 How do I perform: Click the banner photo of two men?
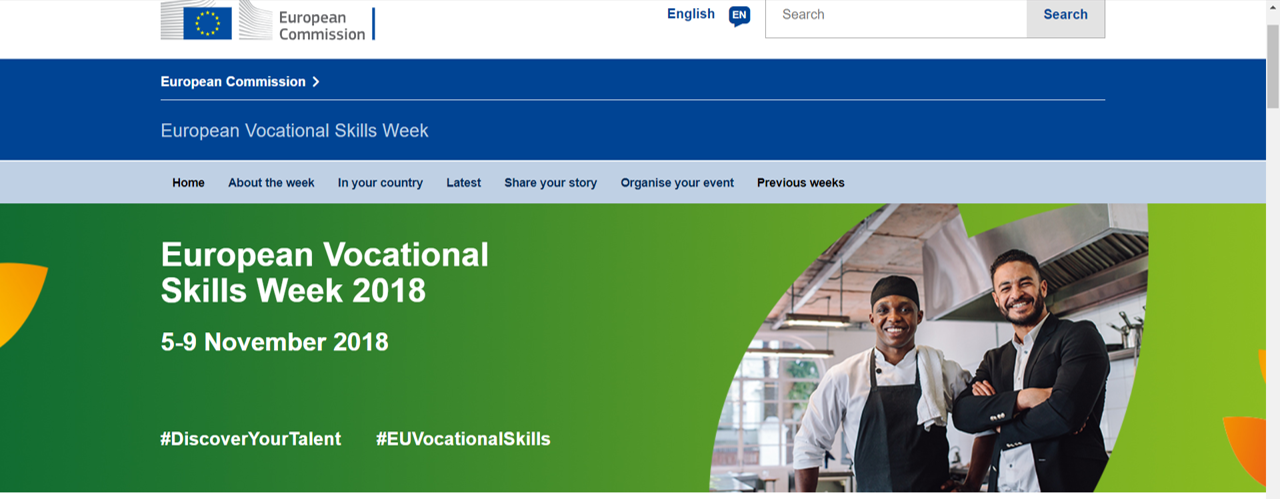click(930, 348)
